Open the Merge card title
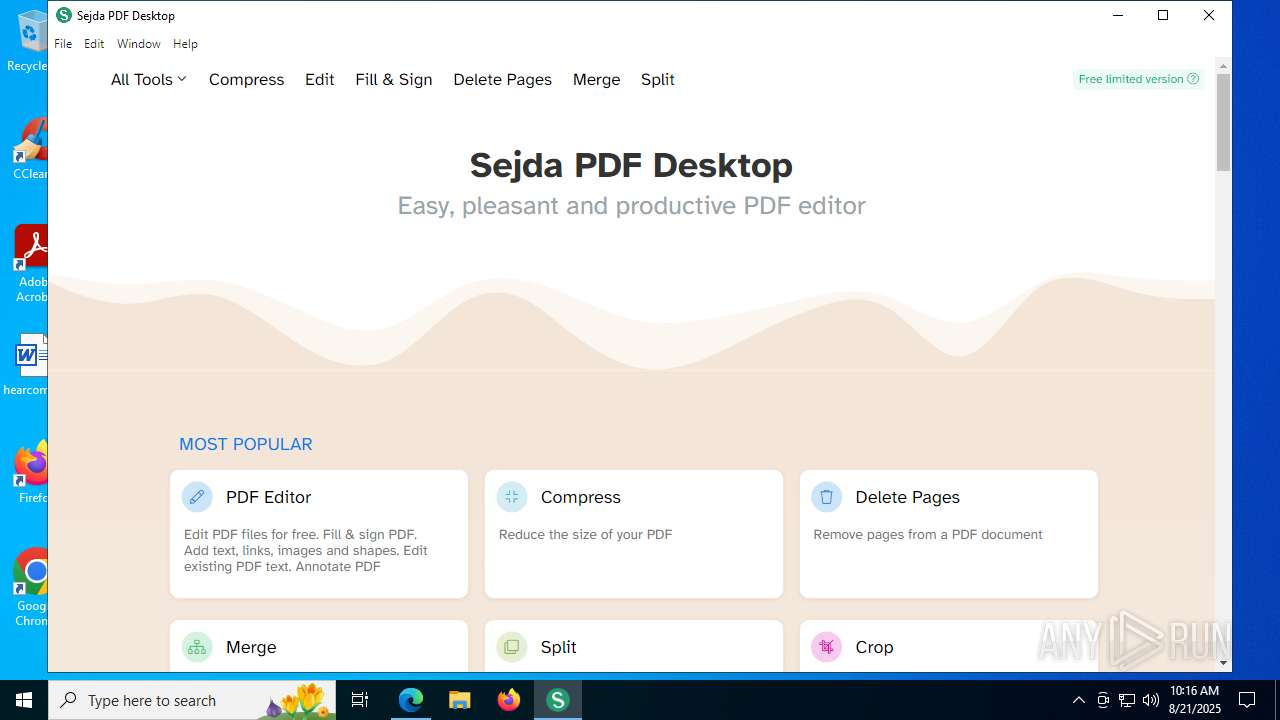Screen dimensions: 1280x720 point(251,647)
